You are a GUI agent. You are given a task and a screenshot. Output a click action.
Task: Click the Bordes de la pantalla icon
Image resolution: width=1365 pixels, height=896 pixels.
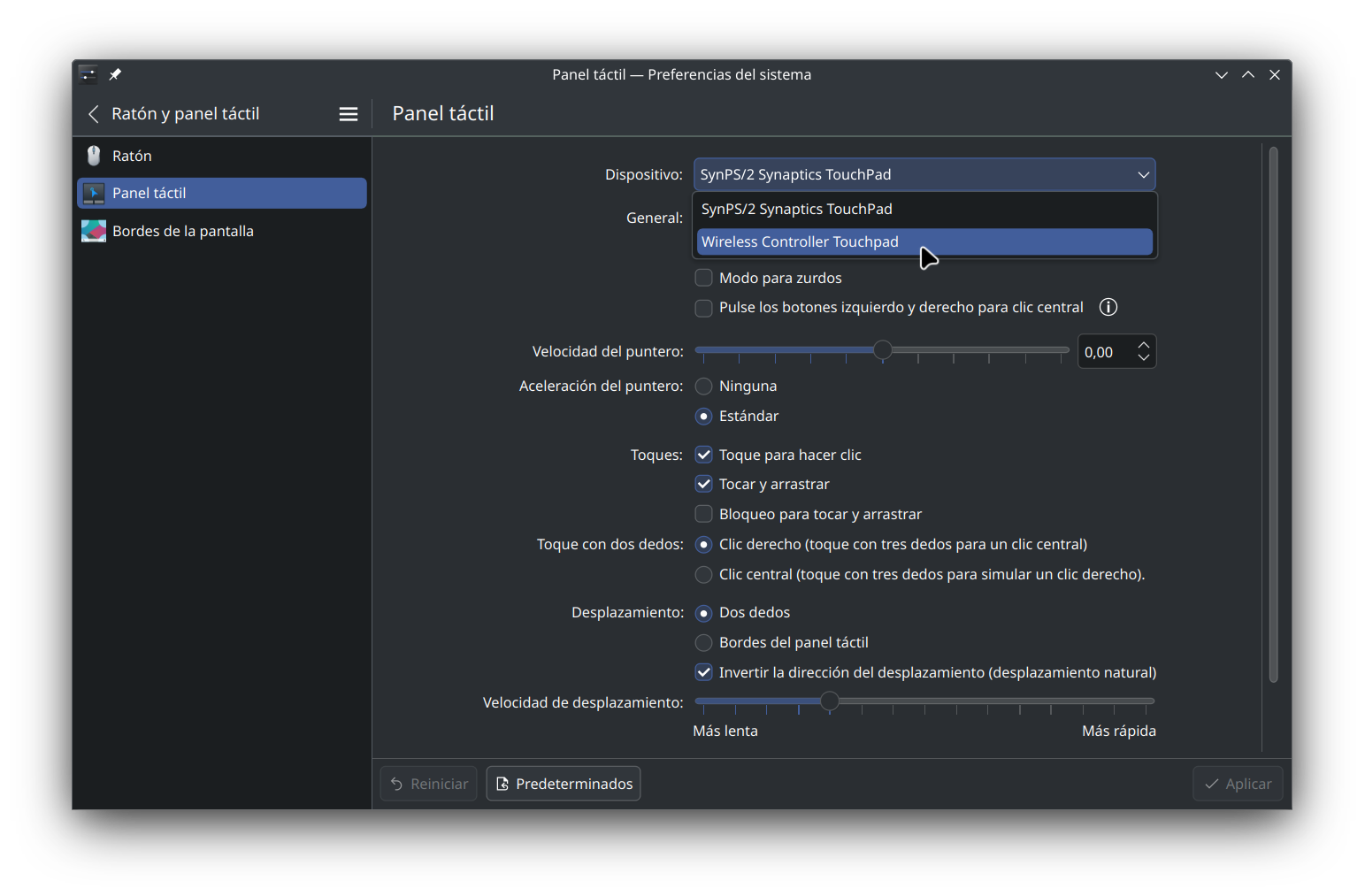(x=94, y=231)
